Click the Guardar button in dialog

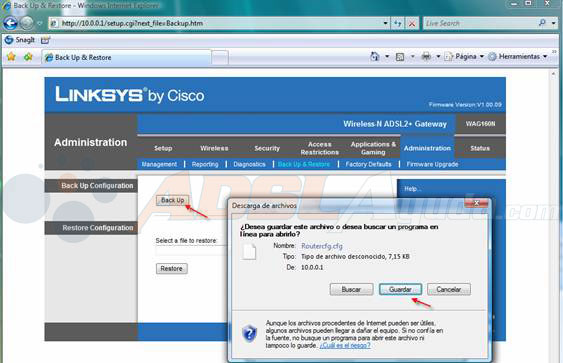(400, 289)
